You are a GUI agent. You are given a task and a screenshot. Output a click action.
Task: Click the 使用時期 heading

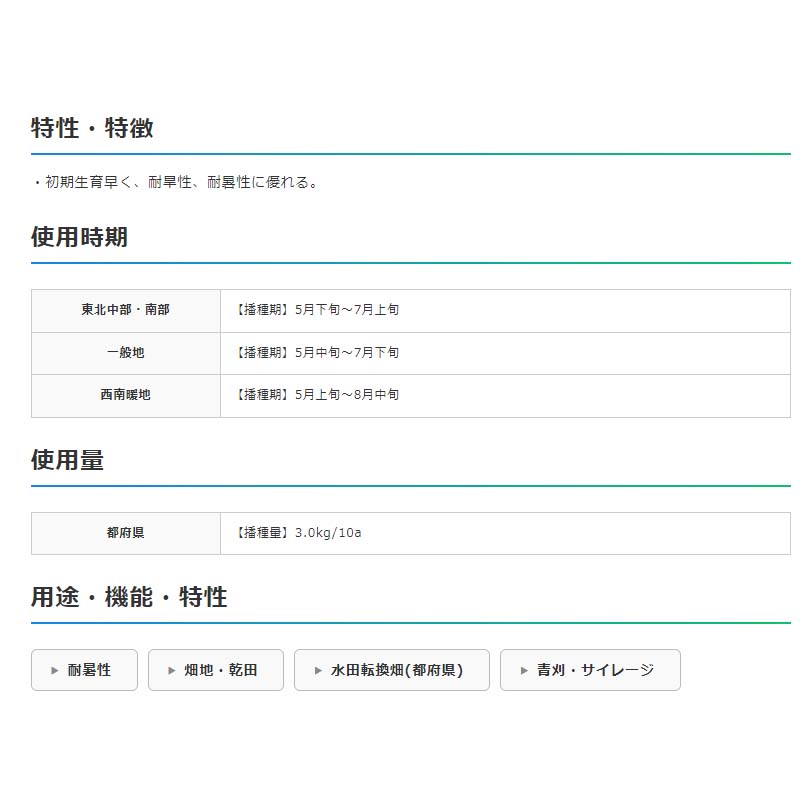tap(80, 237)
